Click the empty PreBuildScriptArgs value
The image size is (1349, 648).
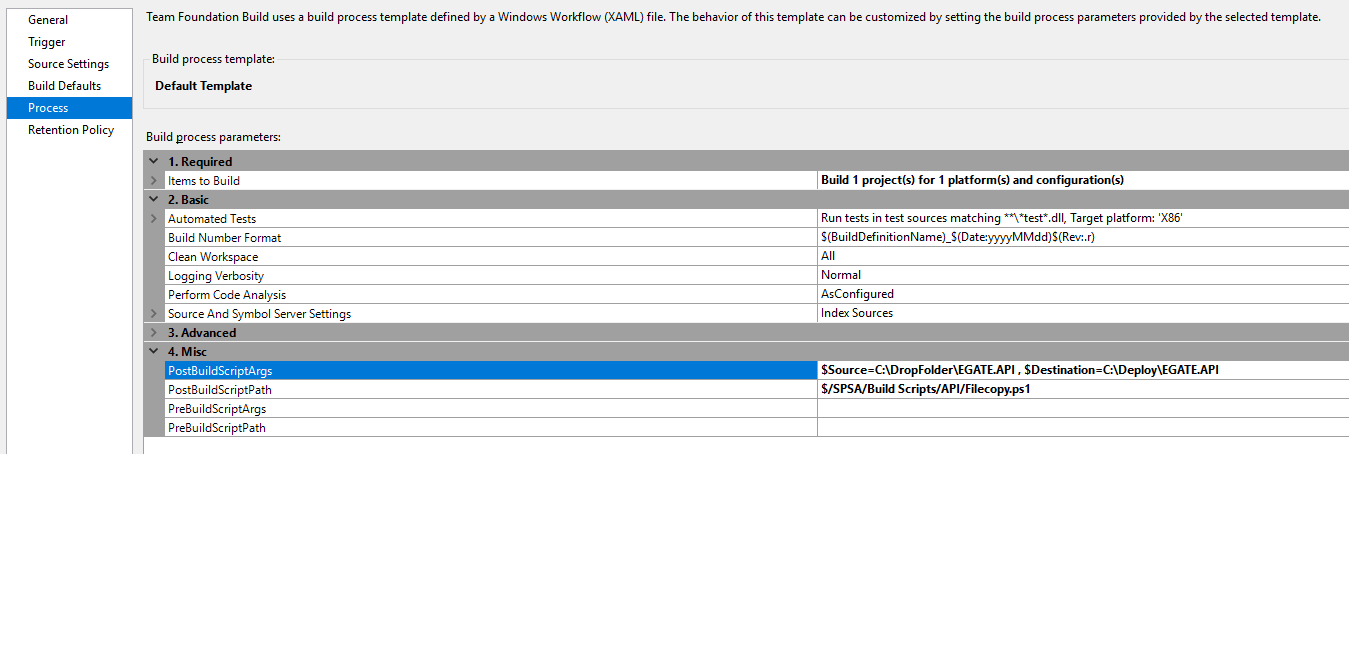pyautogui.click(x=1080, y=408)
